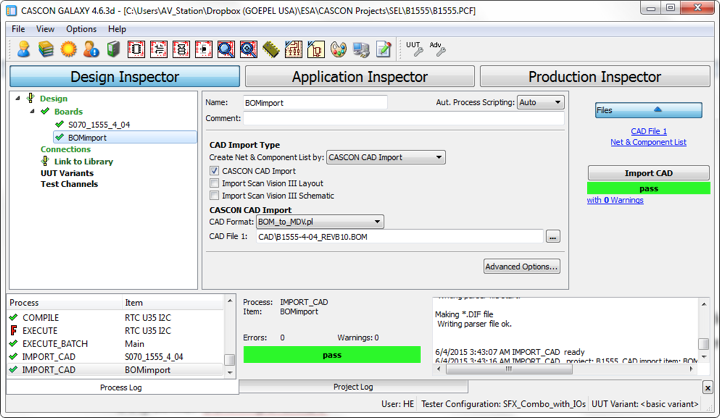Click Advanced Options button
Viewport: 720px width, 418px height.
tap(522, 266)
